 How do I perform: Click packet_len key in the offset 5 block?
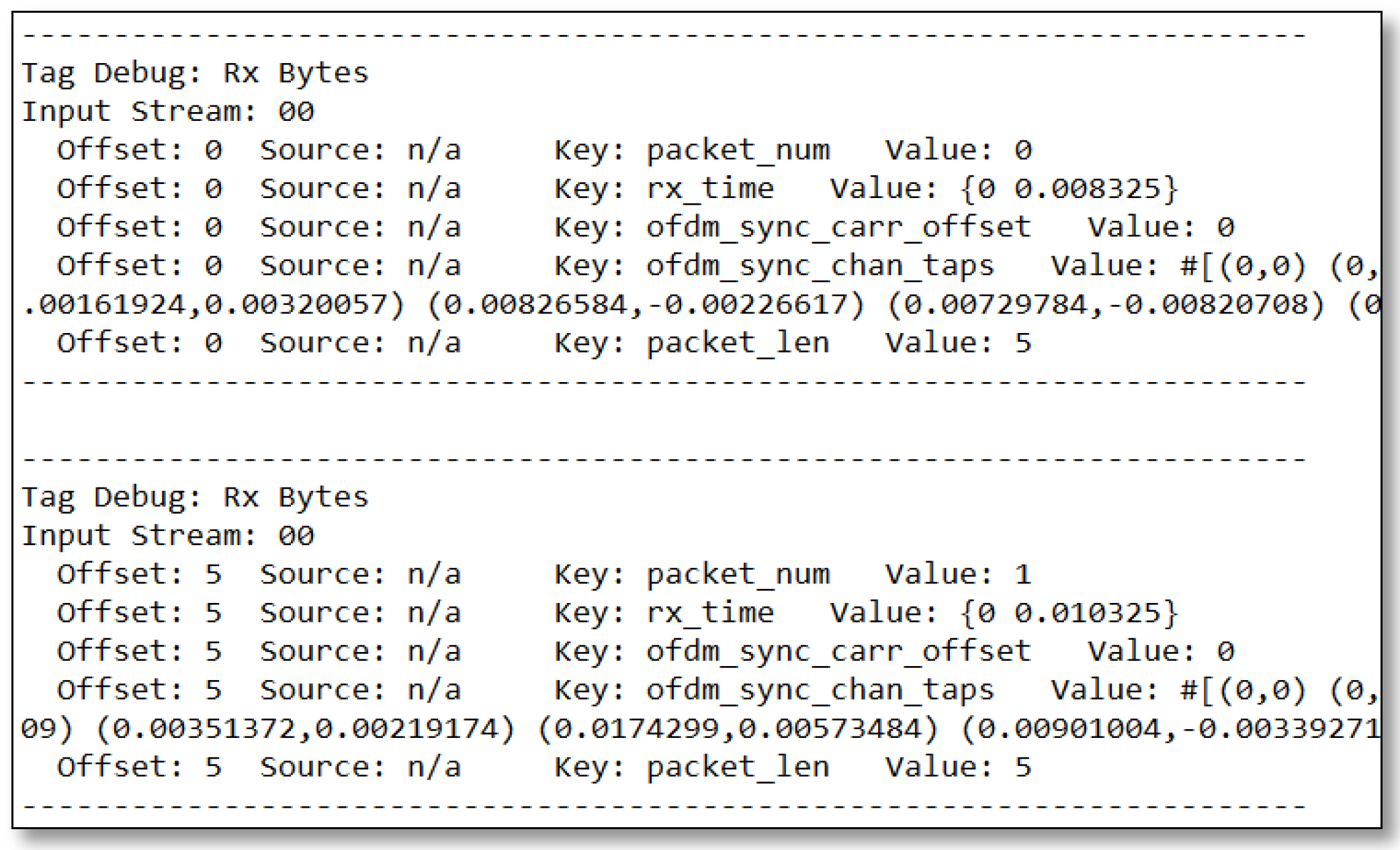(738, 767)
